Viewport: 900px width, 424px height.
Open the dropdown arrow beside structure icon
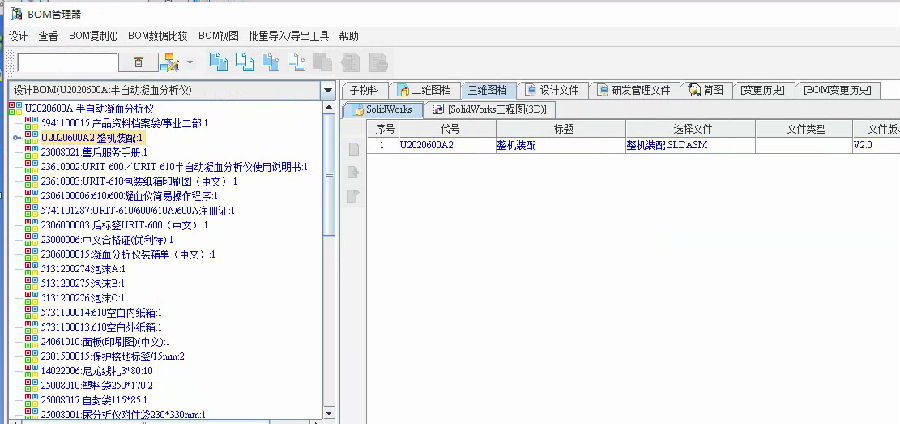coord(190,62)
